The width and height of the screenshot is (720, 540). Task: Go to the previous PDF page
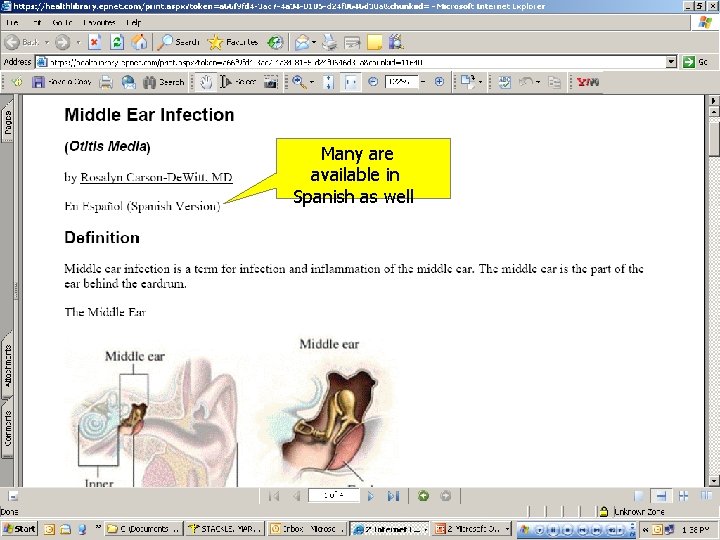(x=296, y=496)
